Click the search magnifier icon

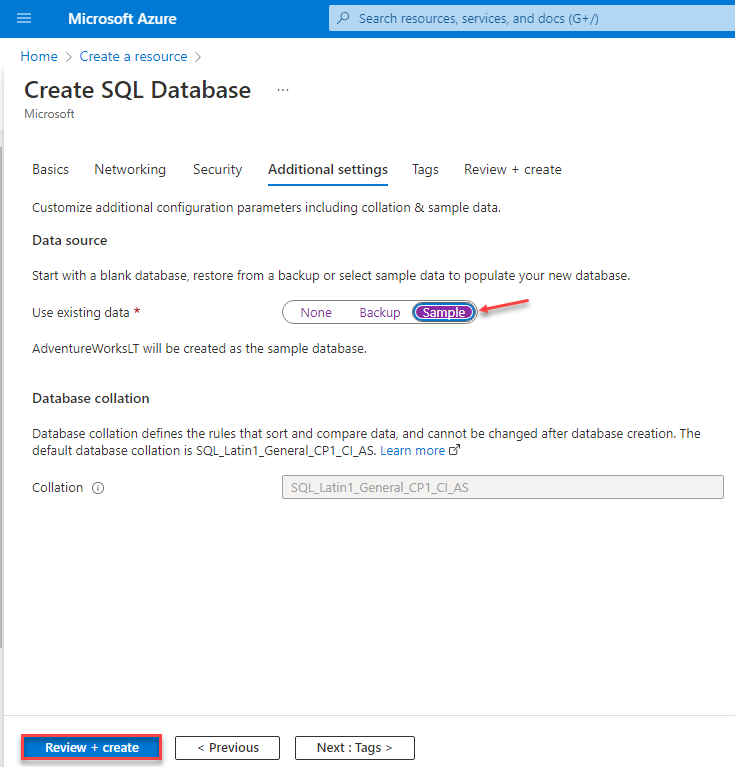(x=343, y=18)
